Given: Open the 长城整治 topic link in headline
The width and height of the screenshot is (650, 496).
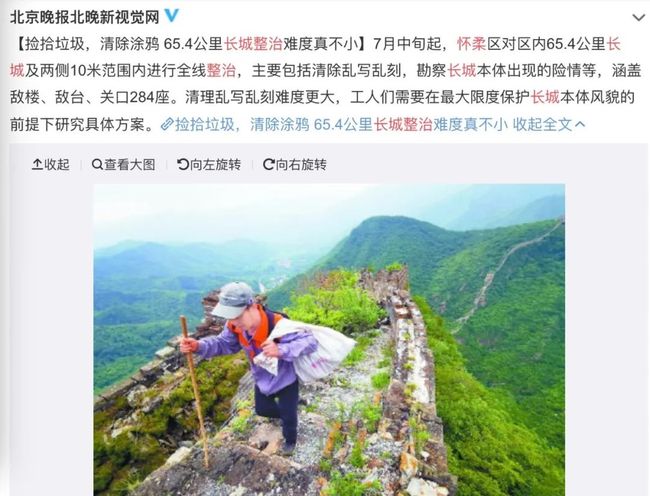Looking at the screenshot, I should [253, 44].
